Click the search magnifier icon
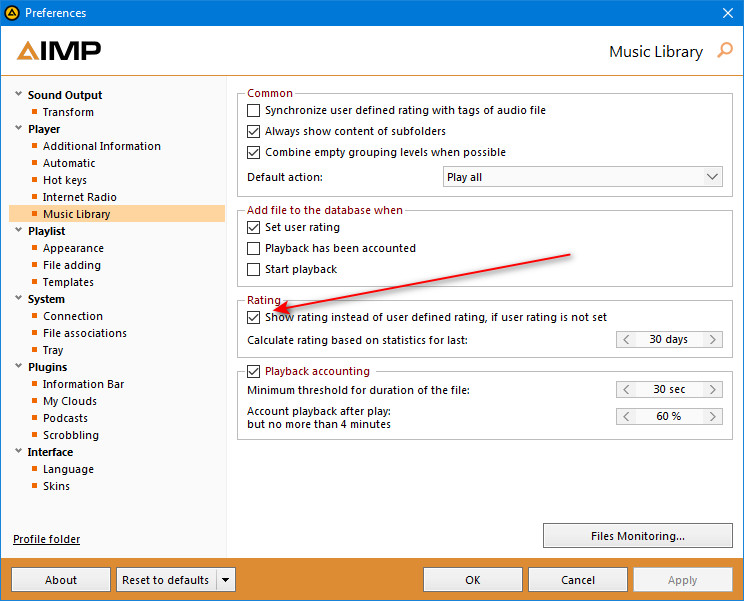 [x=725, y=50]
